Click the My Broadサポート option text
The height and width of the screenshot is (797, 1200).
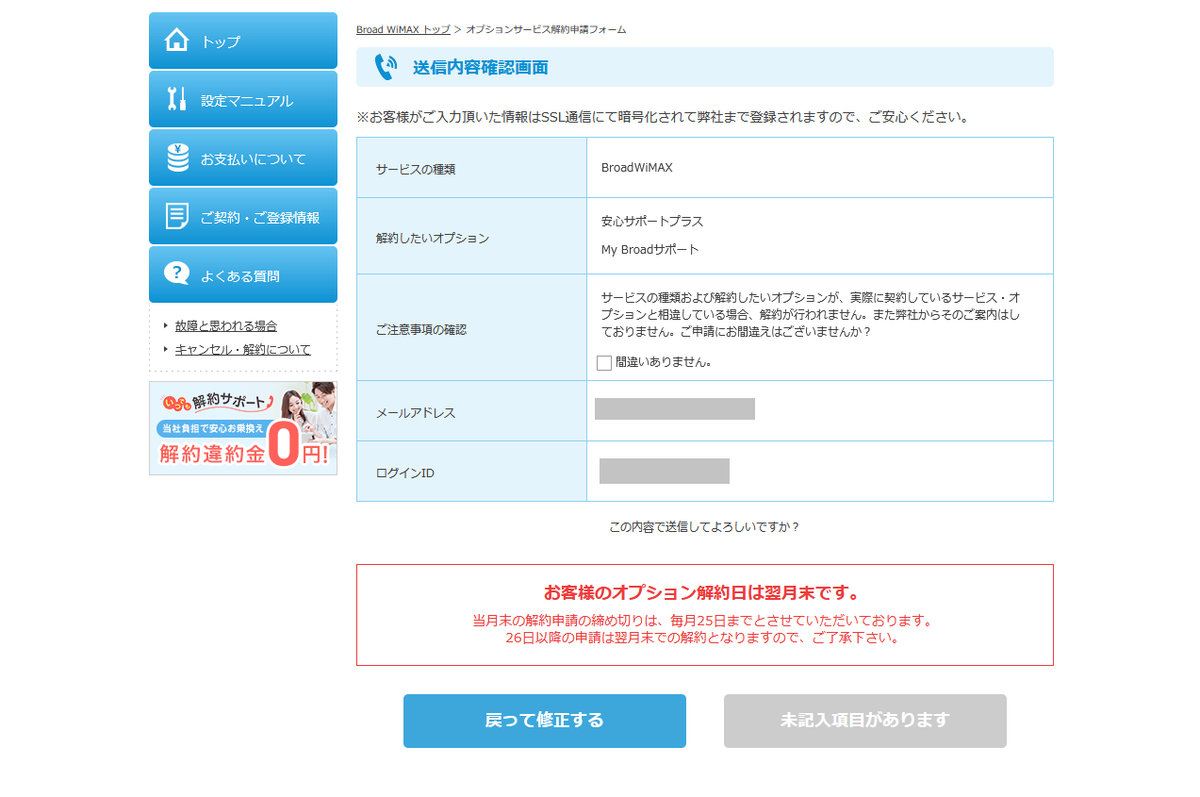650,249
